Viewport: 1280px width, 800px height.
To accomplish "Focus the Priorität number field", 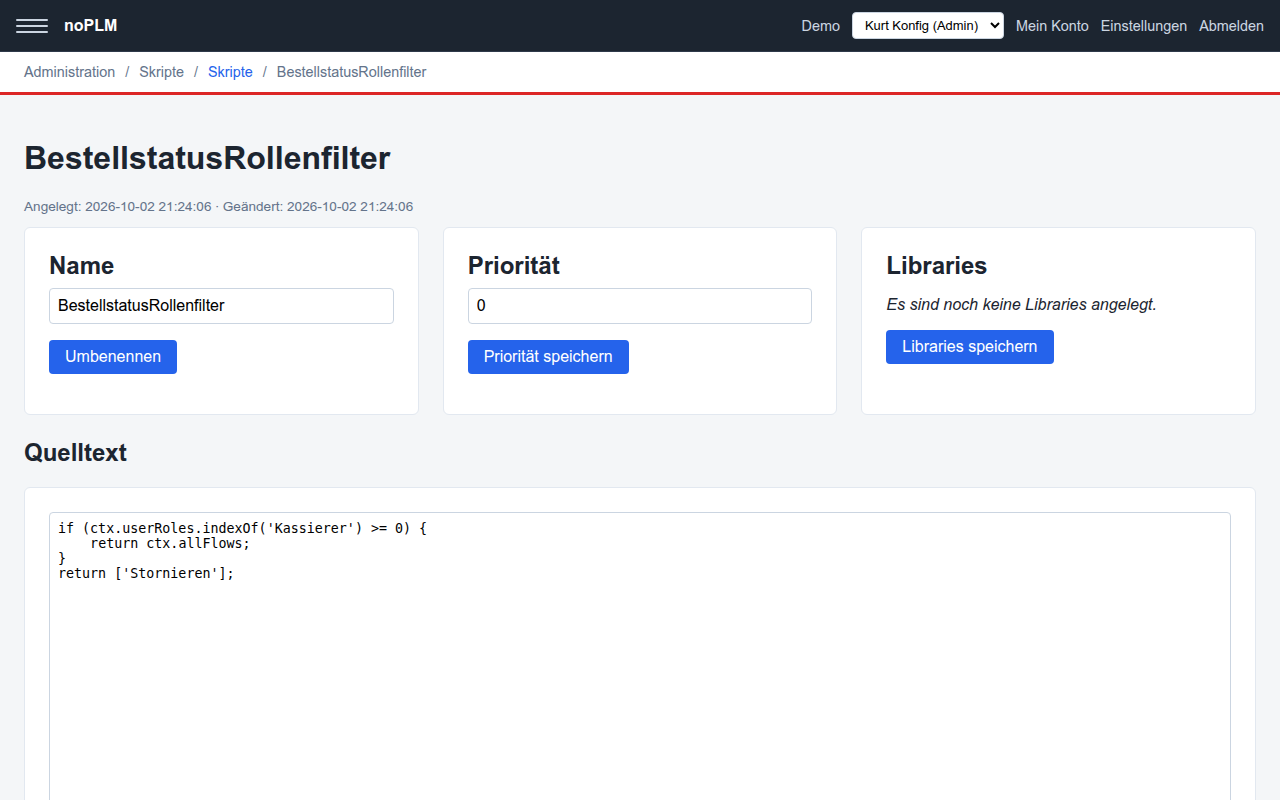I will click(640, 306).
